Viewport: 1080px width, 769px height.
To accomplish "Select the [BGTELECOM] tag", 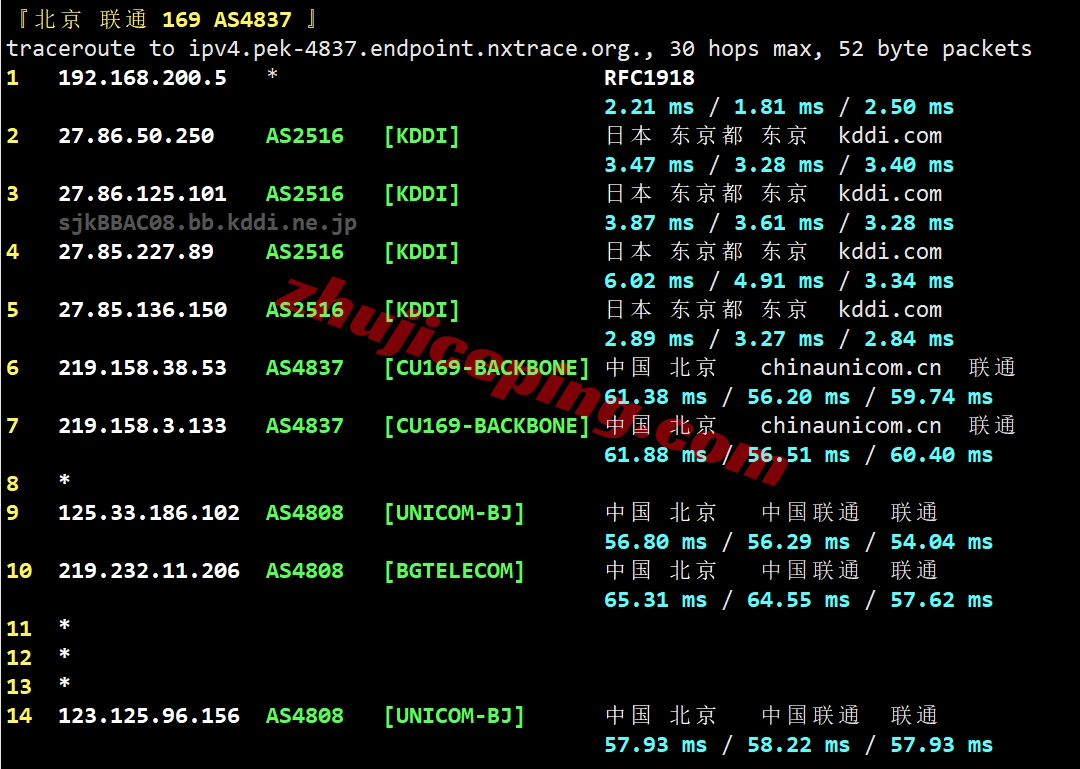I will (454, 571).
